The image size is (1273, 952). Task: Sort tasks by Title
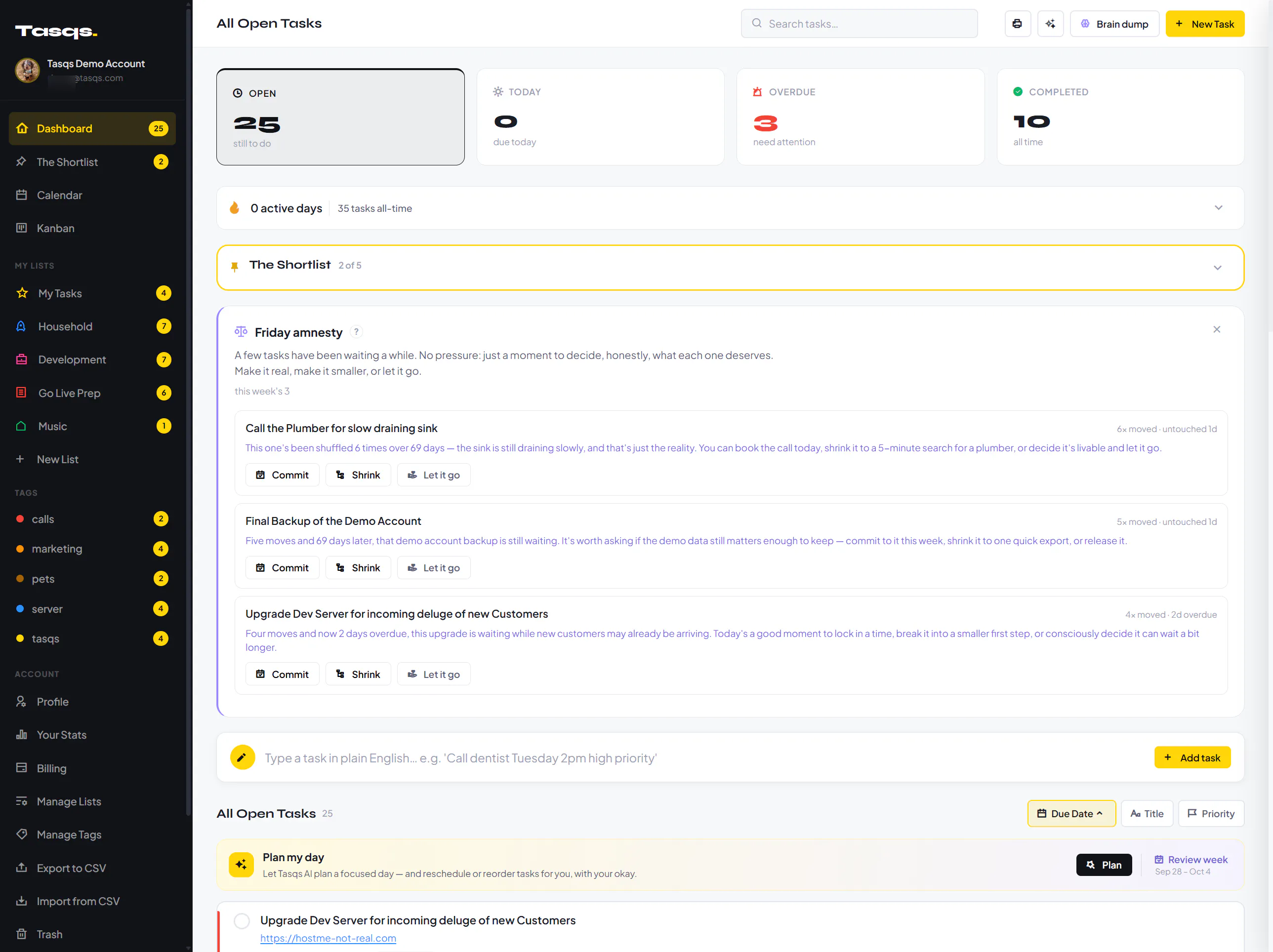pyautogui.click(x=1147, y=813)
